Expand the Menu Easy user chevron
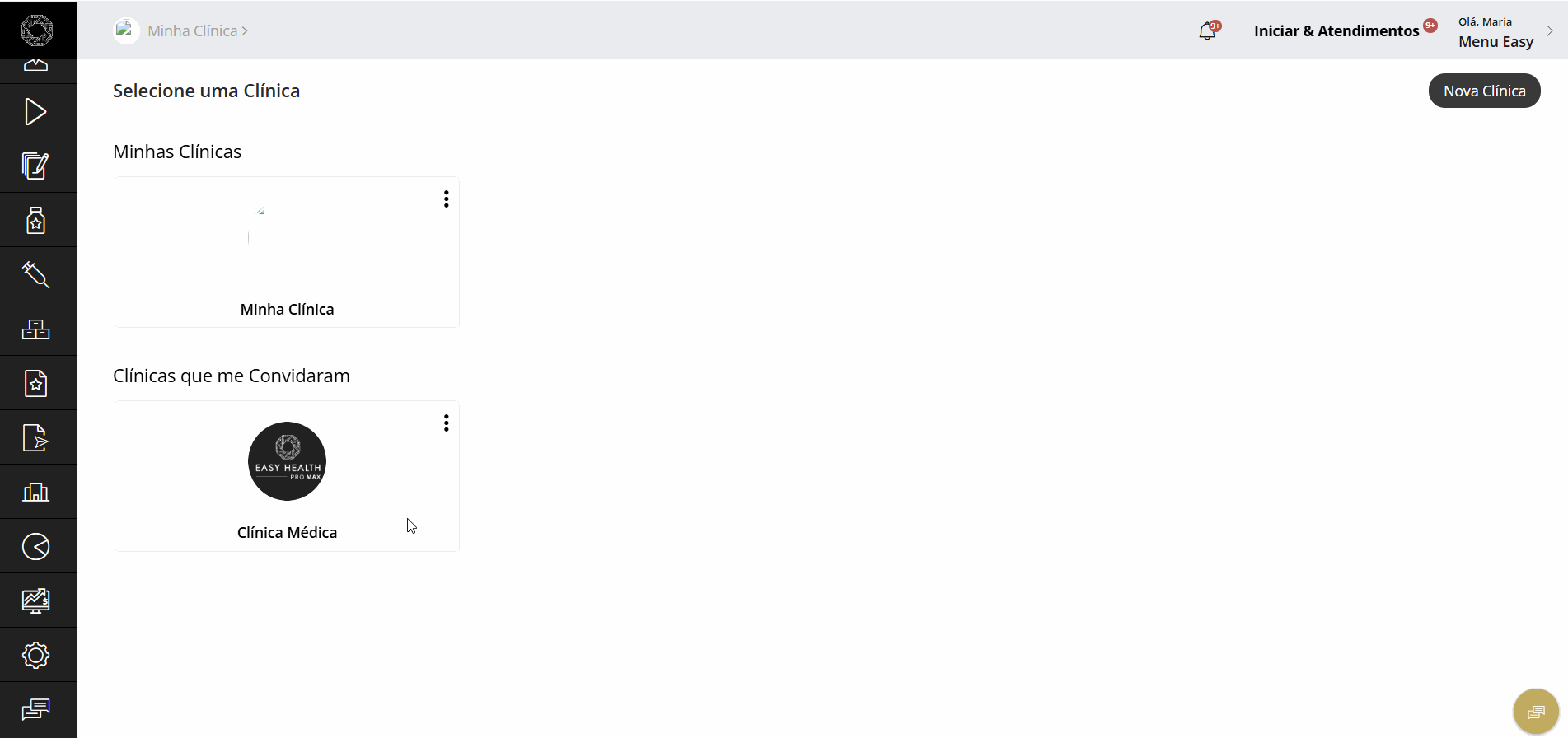1568x738 pixels. (1550, 31)
